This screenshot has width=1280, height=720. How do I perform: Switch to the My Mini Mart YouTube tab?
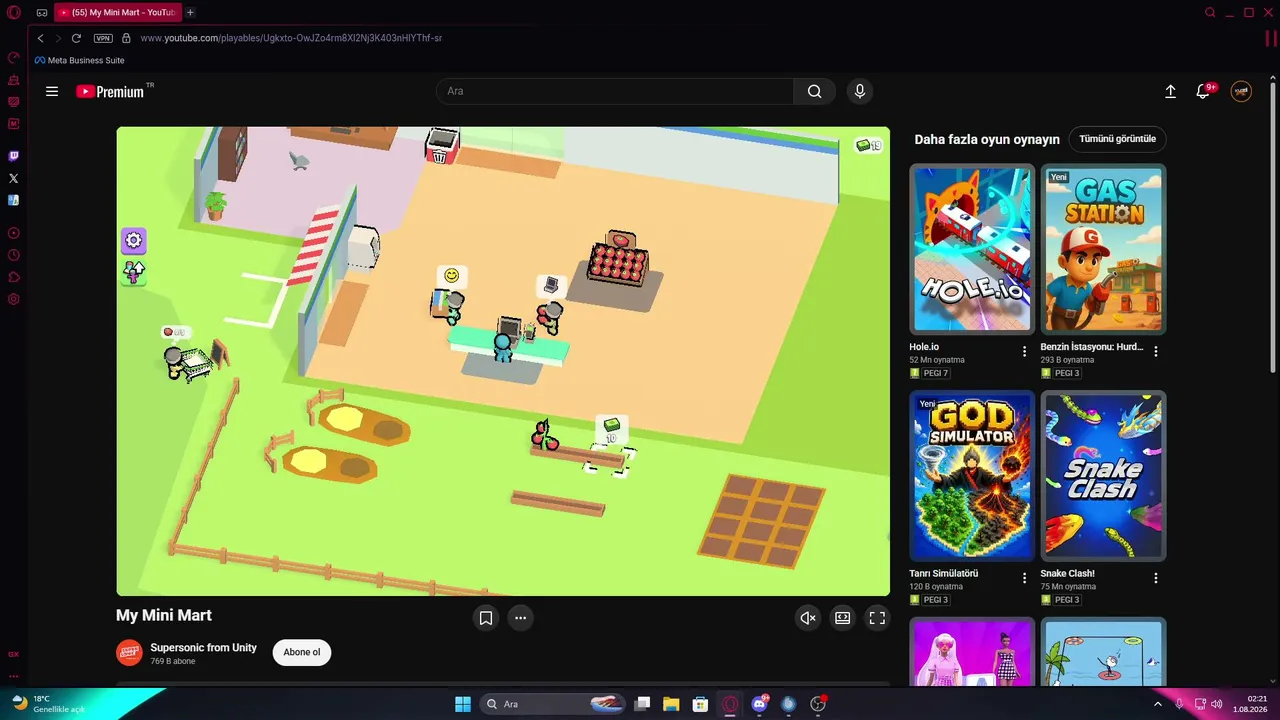click(117, 12)
